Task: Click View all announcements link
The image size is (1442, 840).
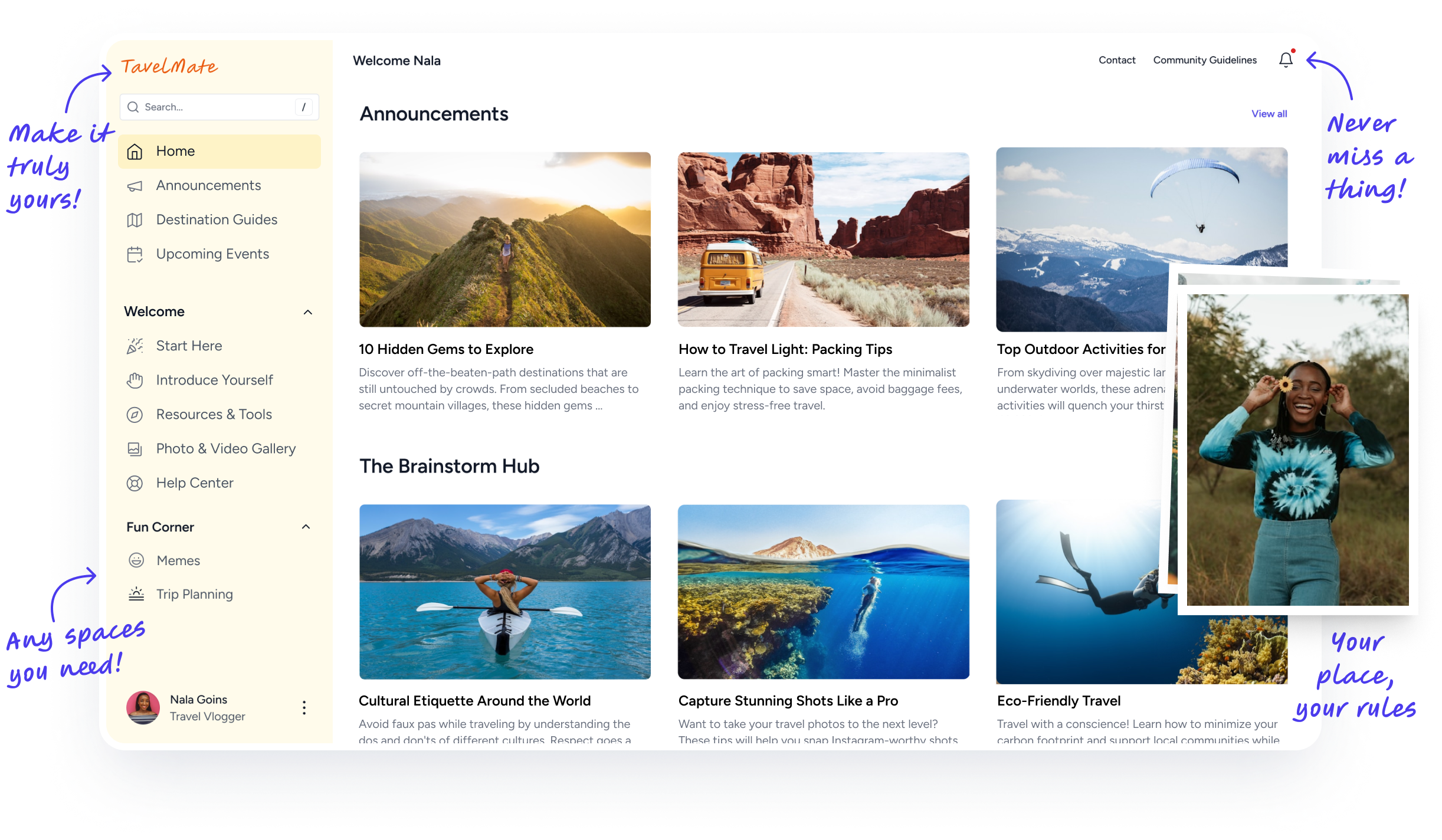Action: [1269, 113]
